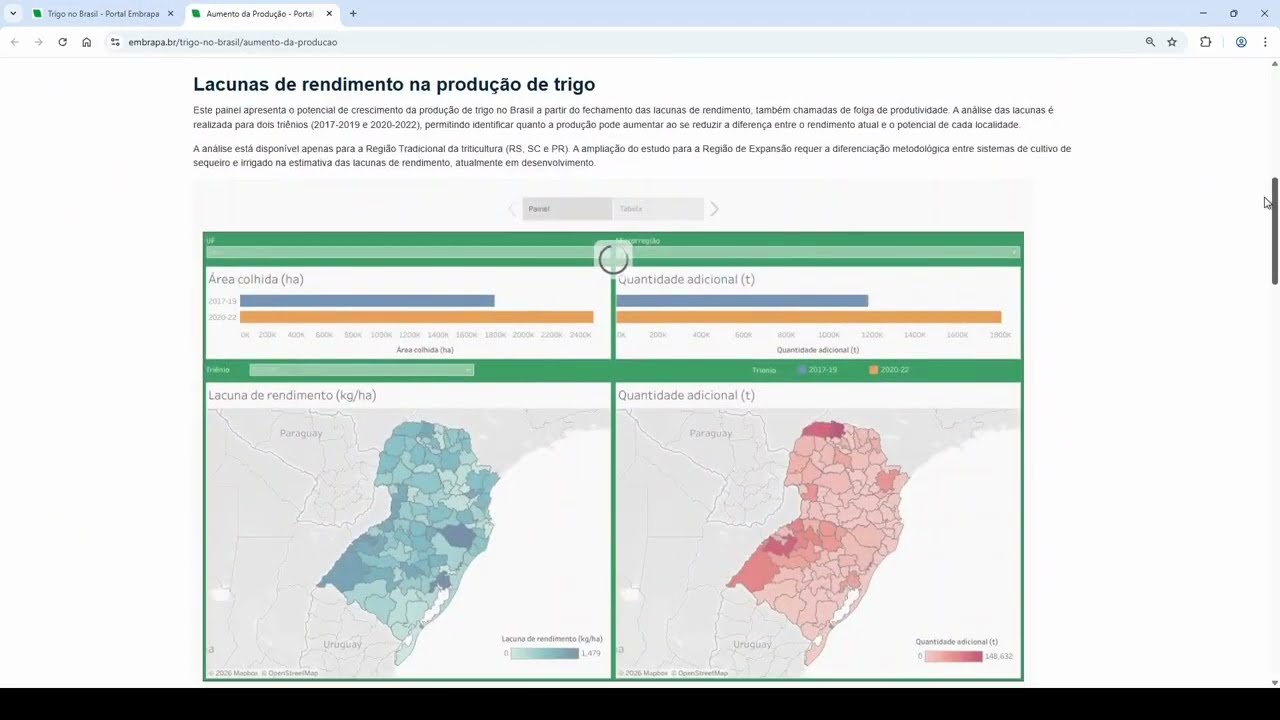Click the address bar URL field
This screenshot has height=720, width=1280.
(x=630, y=42)
